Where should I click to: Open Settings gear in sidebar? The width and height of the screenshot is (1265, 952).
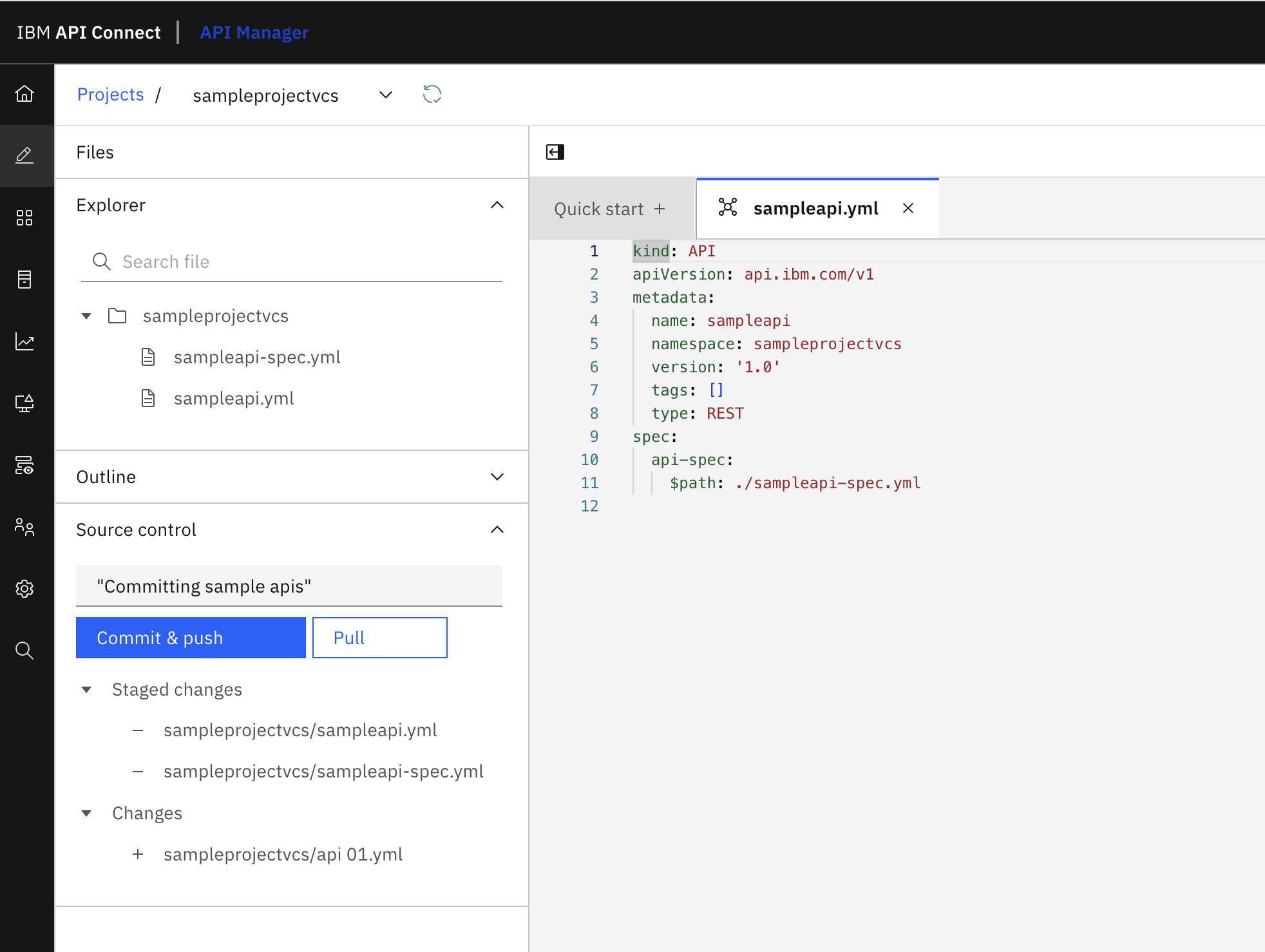[x=24, y=589]
